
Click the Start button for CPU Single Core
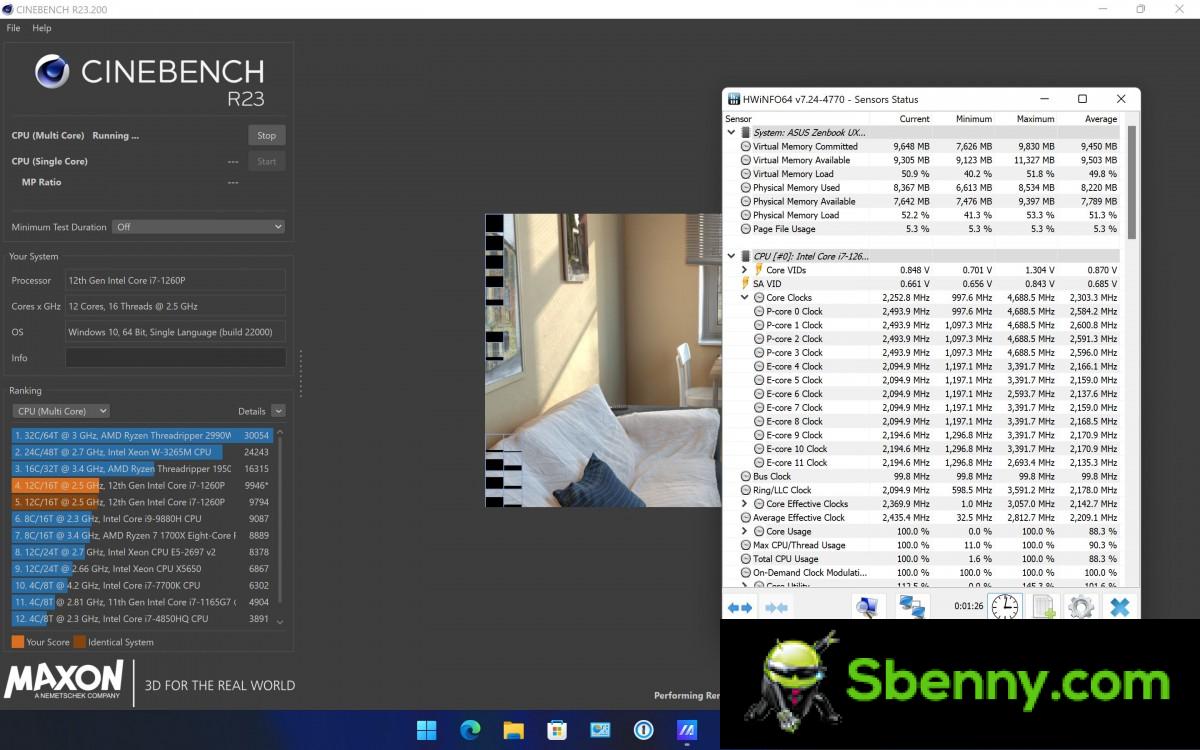[266, 161]
